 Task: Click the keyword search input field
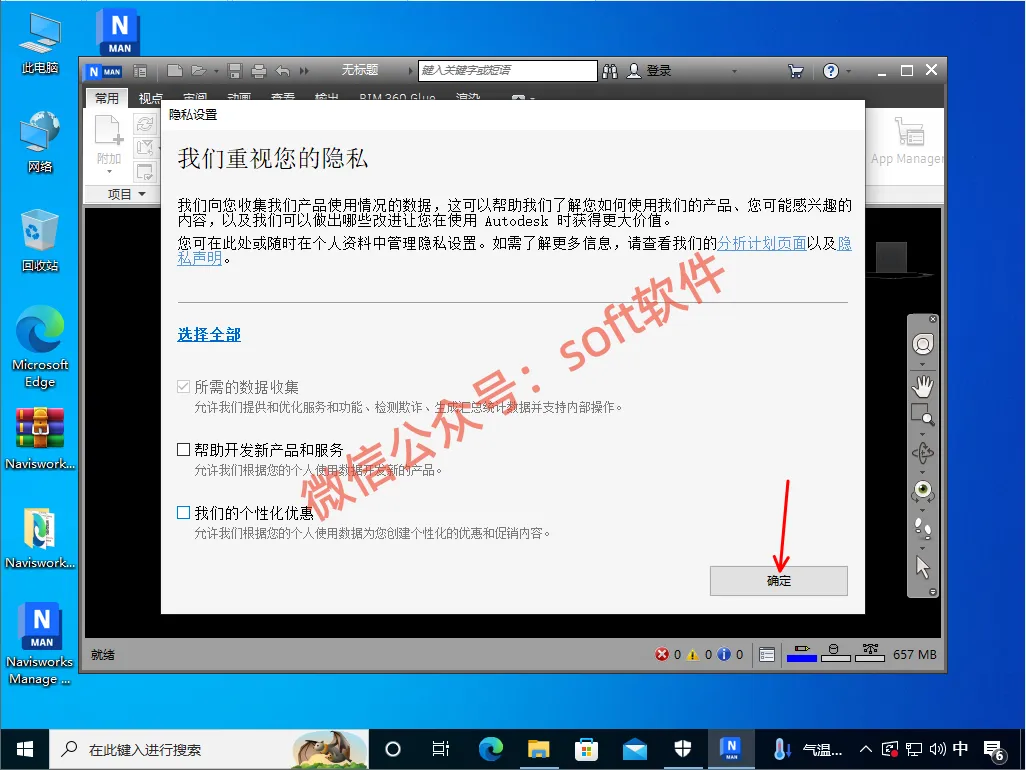coord(507,71)
